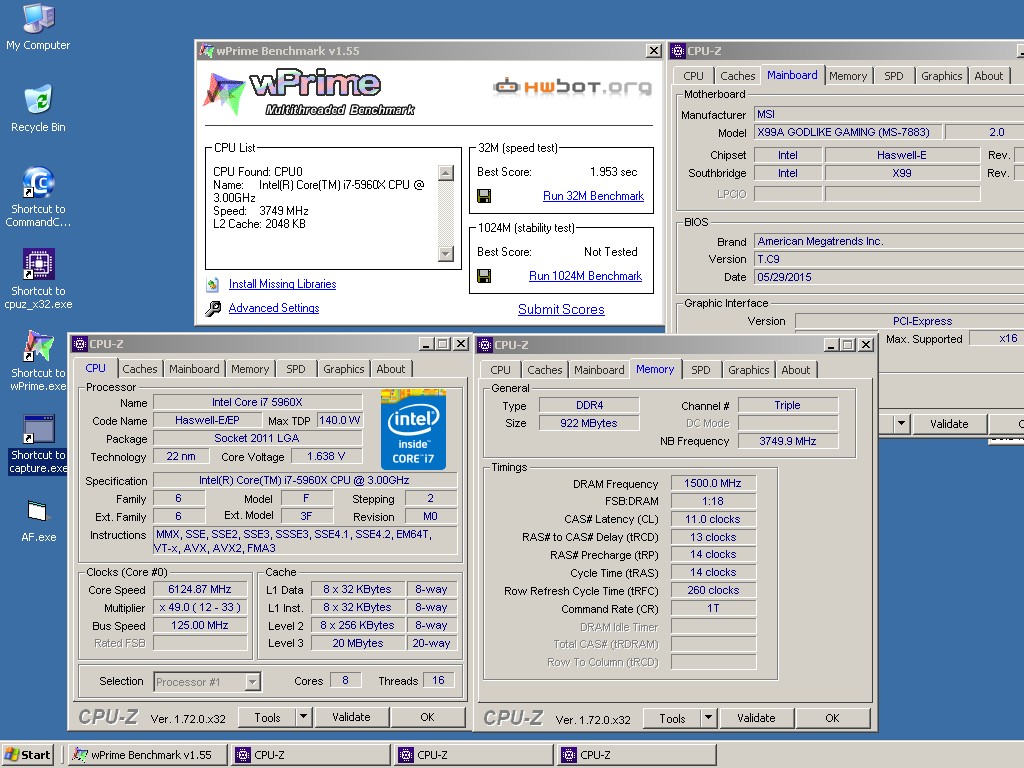Image resolution: width=1024 pixels, height=768 pixels.
Task: Open Tools dropdown arrow in CPU window
Action: [303, 717]
